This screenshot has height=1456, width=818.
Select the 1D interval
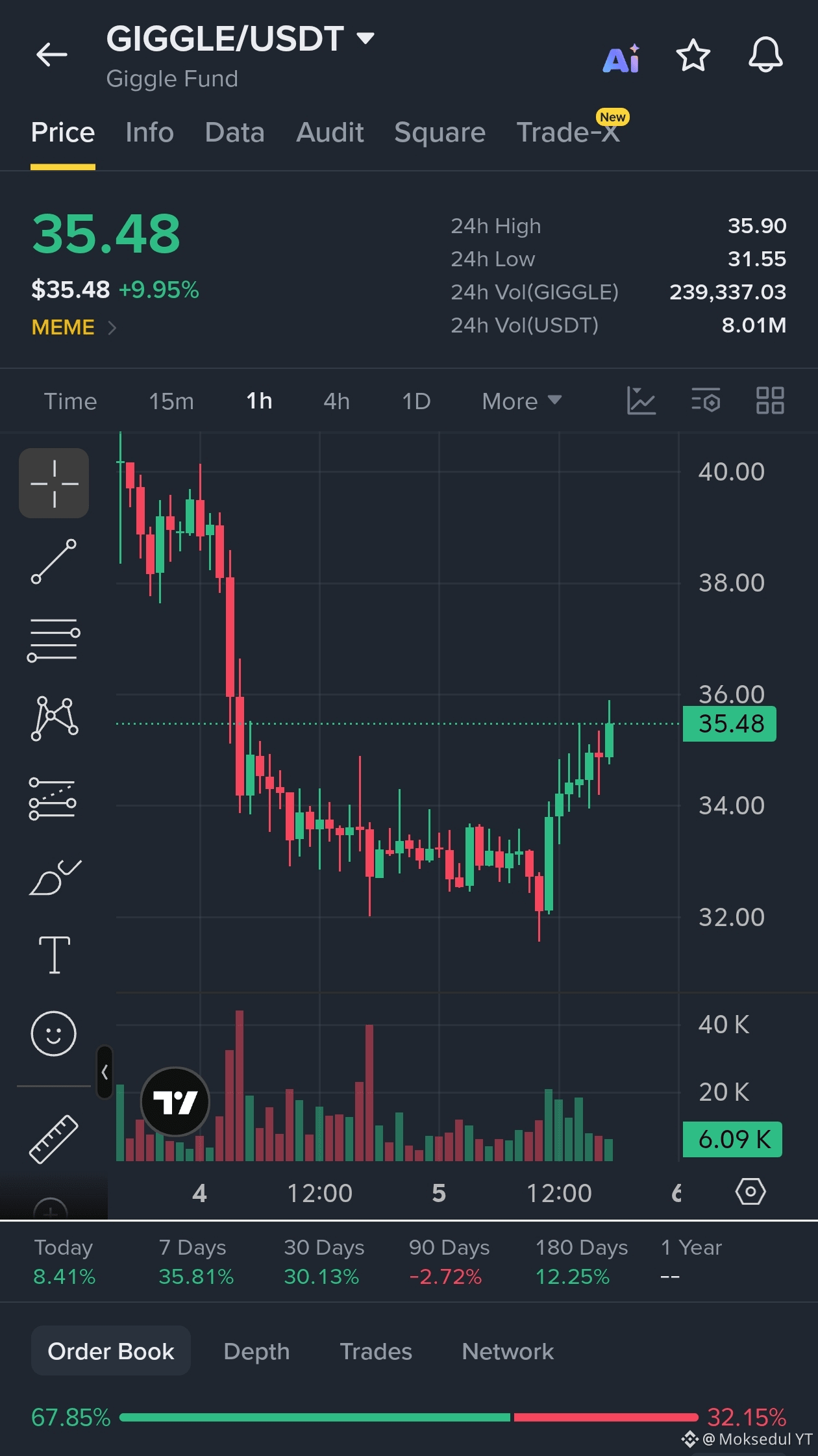click(x=416, y=401)
